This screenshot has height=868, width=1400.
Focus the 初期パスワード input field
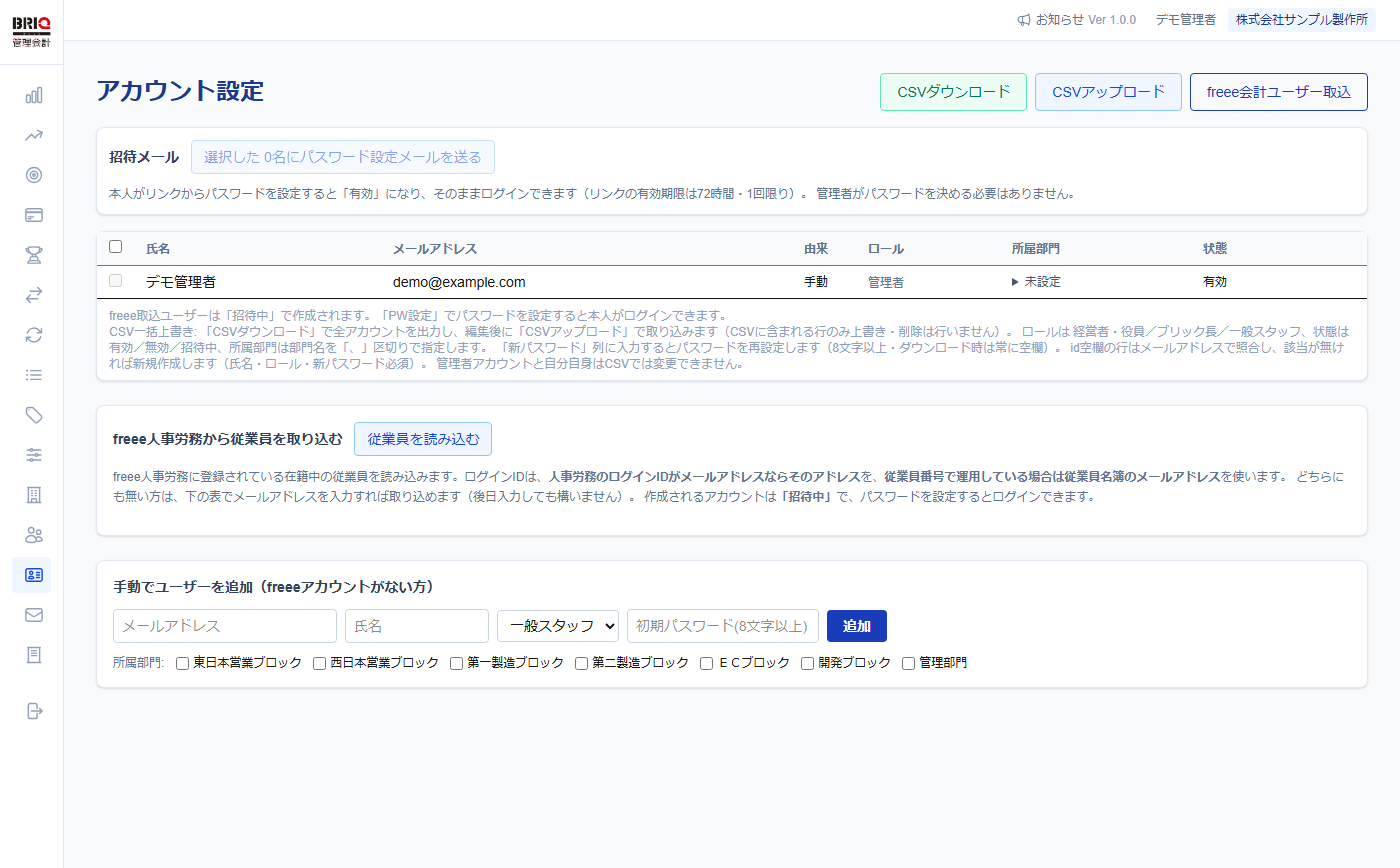point(723,626)
